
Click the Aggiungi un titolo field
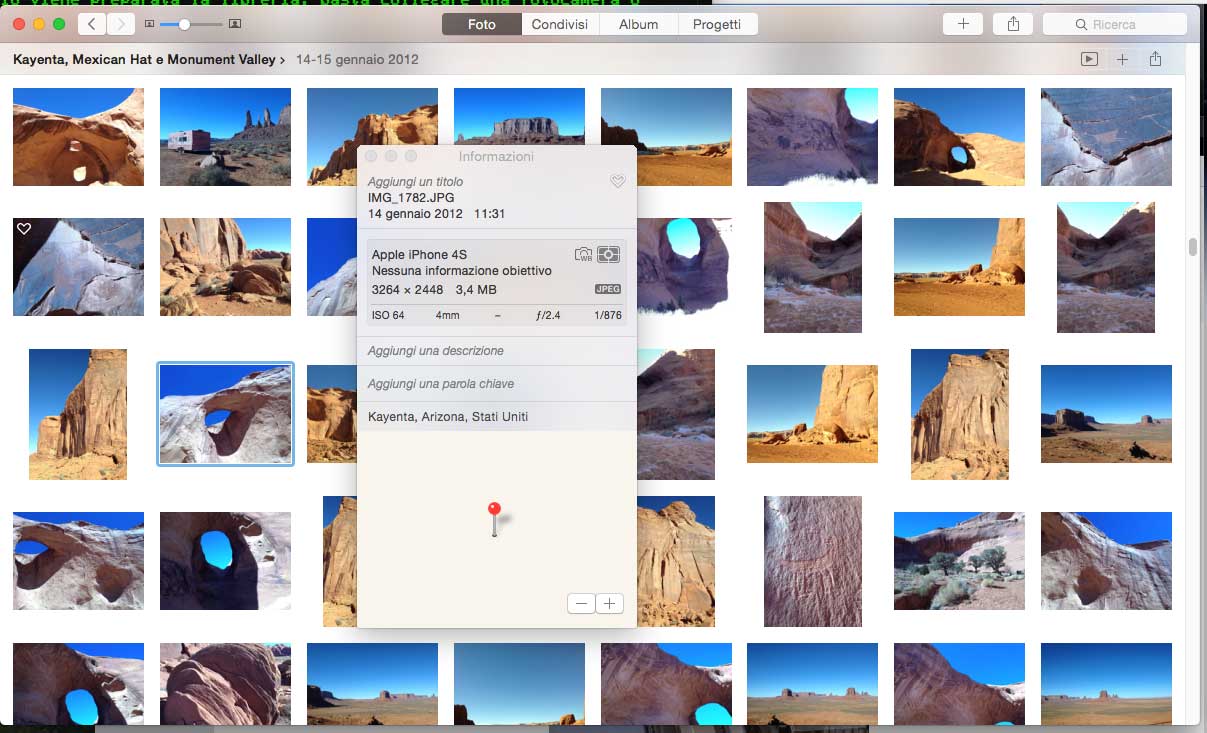[415, 182]
